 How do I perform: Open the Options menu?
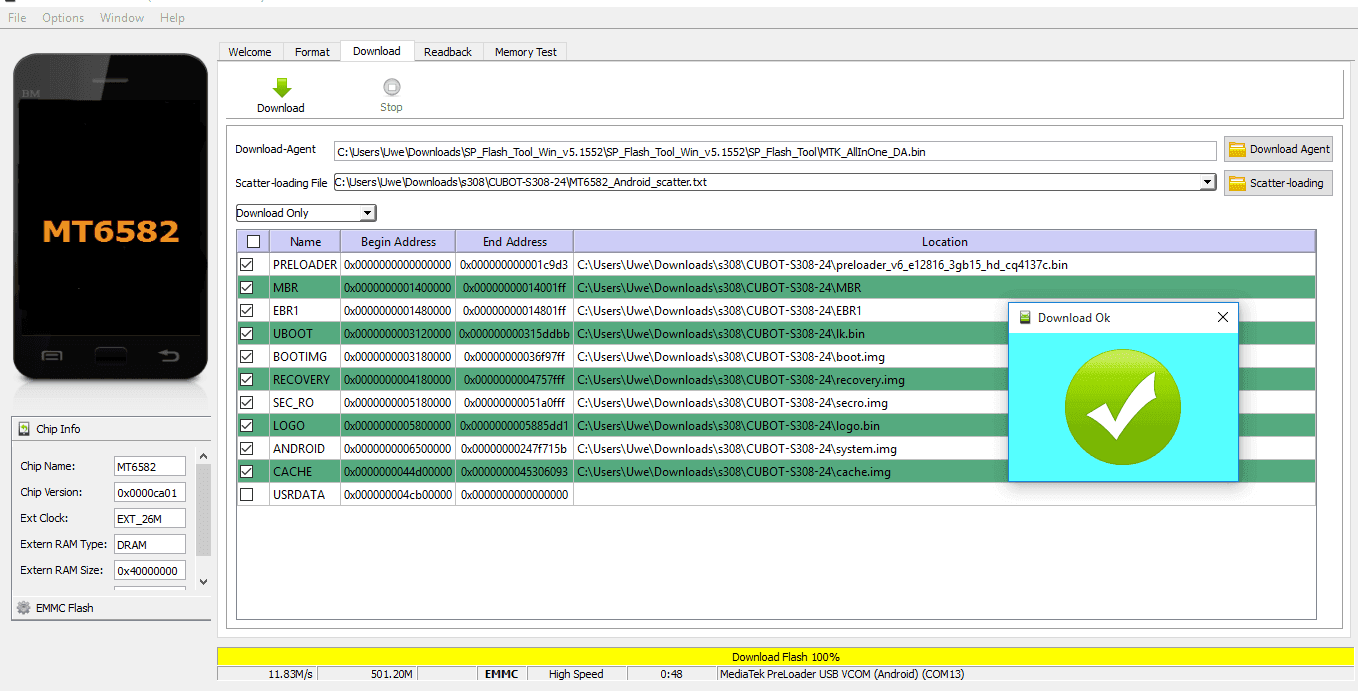63,18
